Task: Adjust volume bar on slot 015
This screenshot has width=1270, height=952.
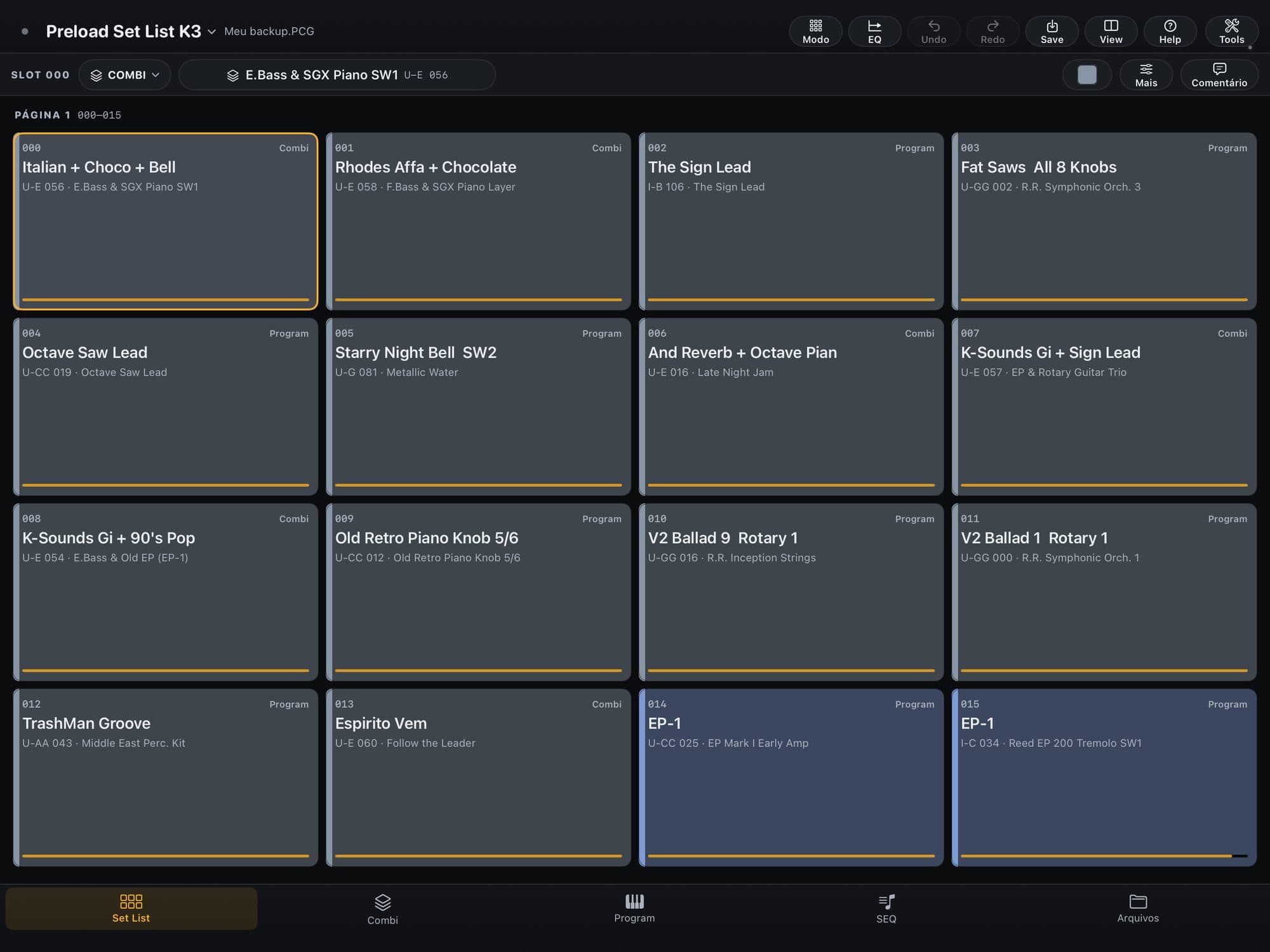Action: pyautogui.click(x=1104, y=856)
